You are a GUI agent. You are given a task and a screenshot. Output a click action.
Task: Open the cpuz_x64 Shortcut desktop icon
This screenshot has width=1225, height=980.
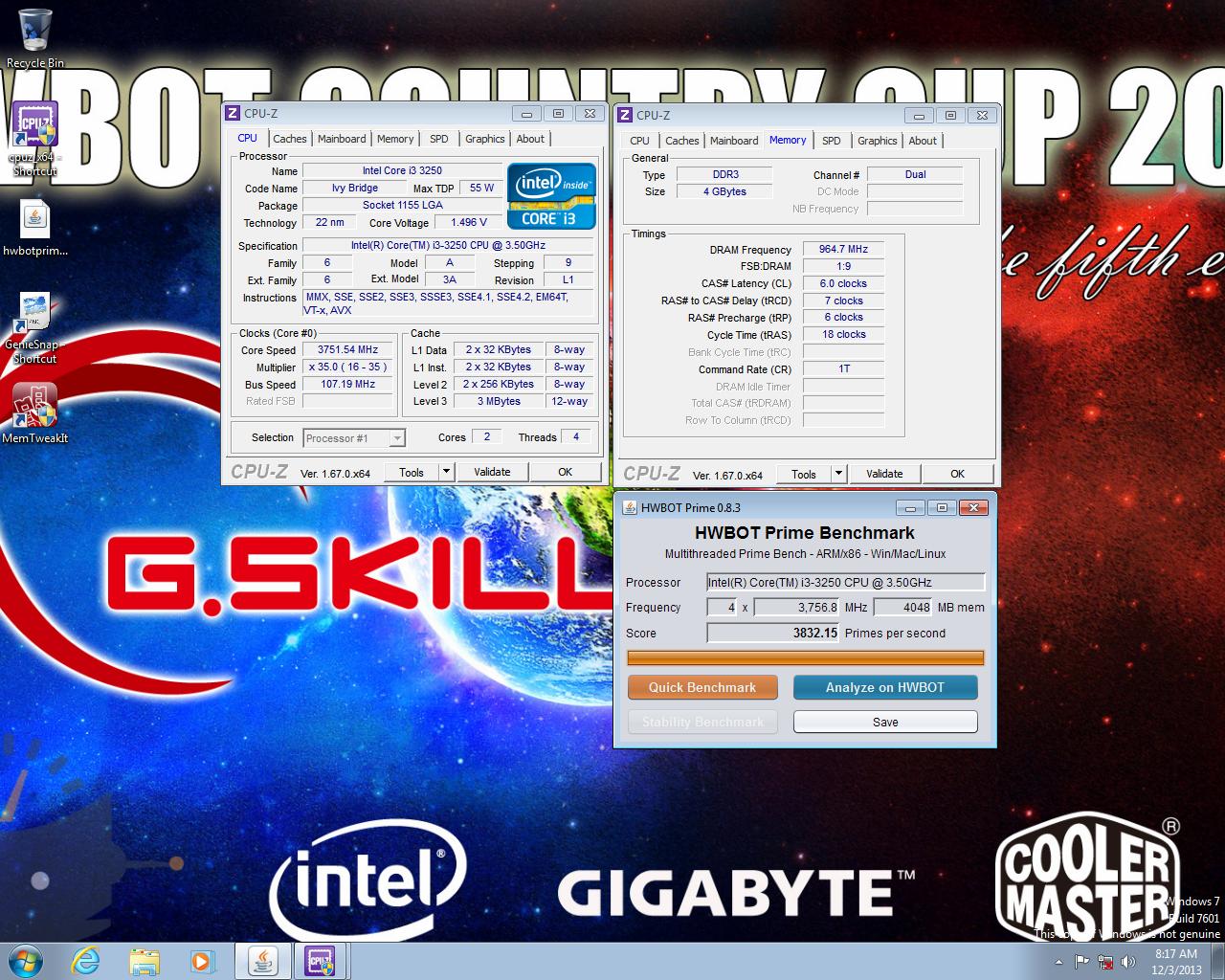click(x=35, y=139)
